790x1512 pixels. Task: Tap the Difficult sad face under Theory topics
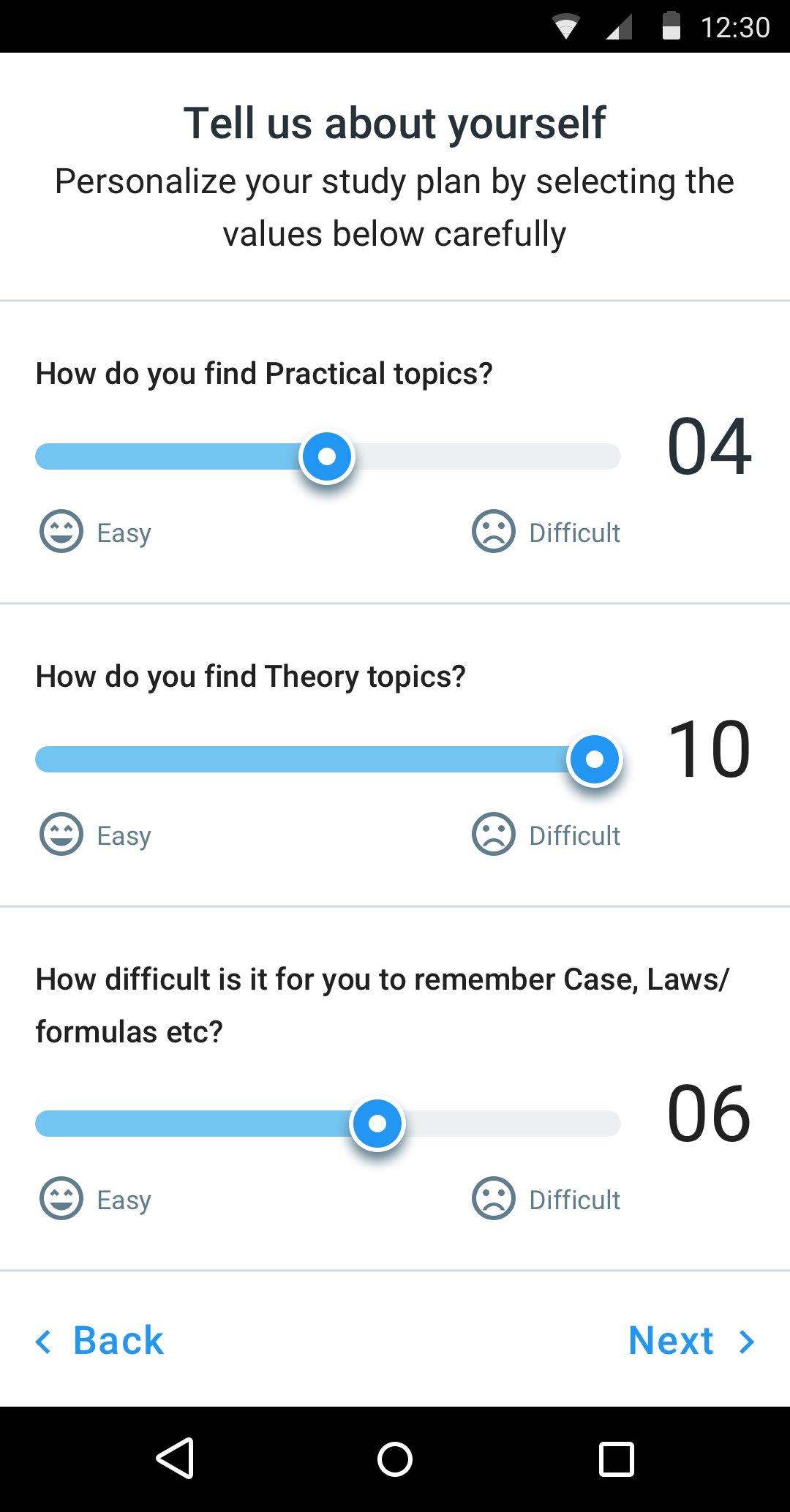tap(494, 835)
